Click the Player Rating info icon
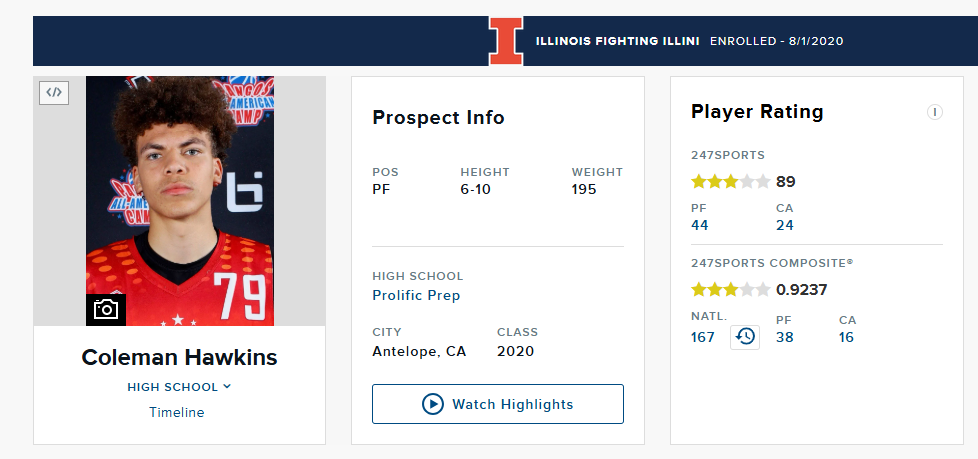Viewport: 978px width, 459px height. (934, 112)
